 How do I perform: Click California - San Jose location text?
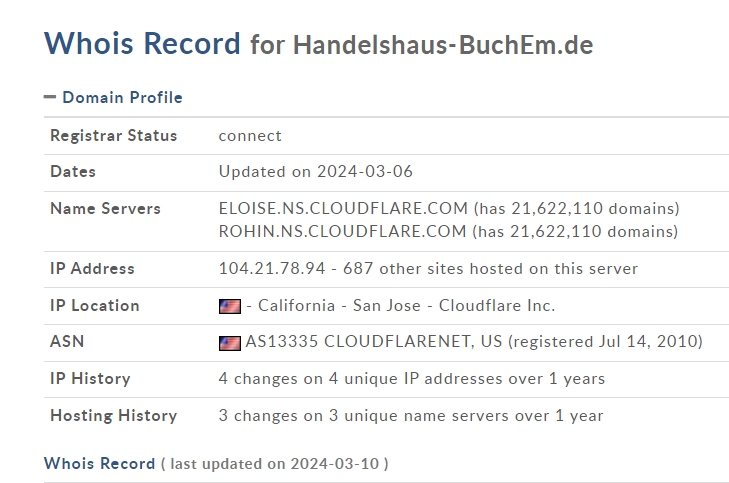[339, 305]
